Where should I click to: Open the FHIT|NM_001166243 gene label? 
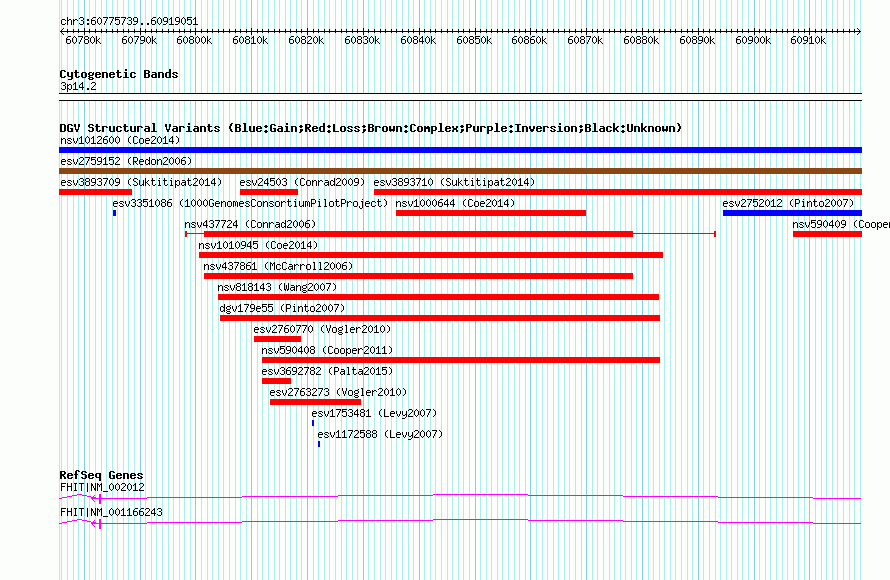(111, 512)
